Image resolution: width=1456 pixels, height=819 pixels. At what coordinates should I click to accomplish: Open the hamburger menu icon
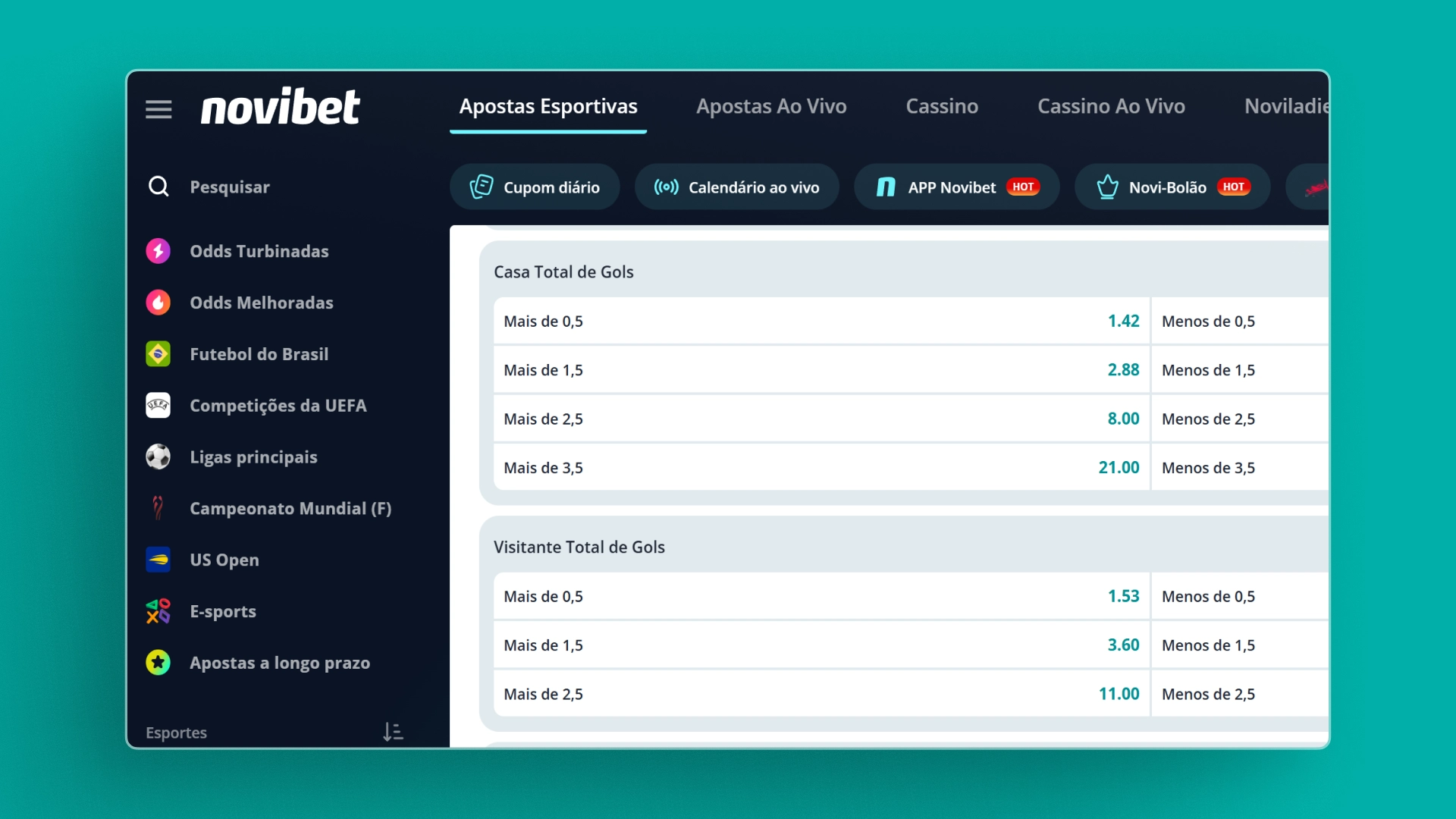[x=158, y=109]
